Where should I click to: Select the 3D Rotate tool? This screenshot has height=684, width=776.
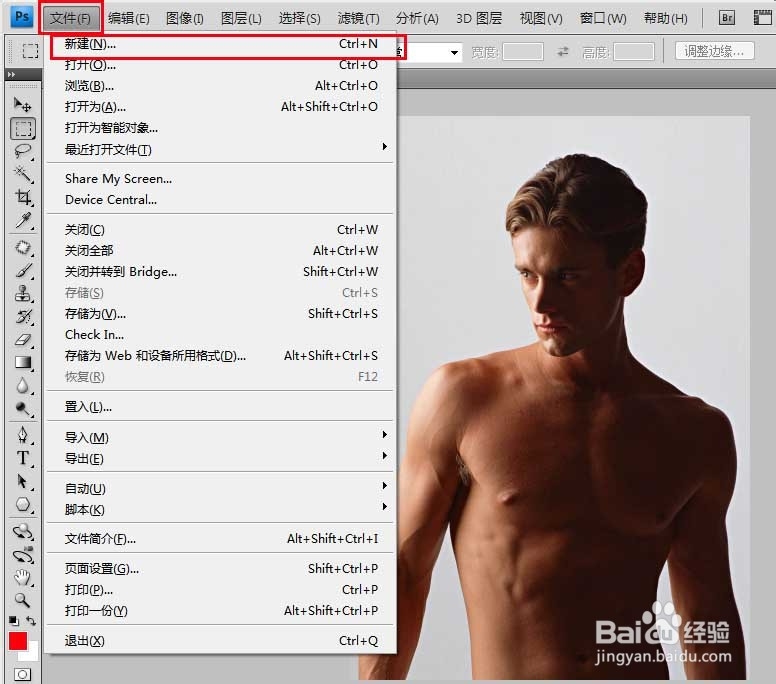(x=23, y=531)
